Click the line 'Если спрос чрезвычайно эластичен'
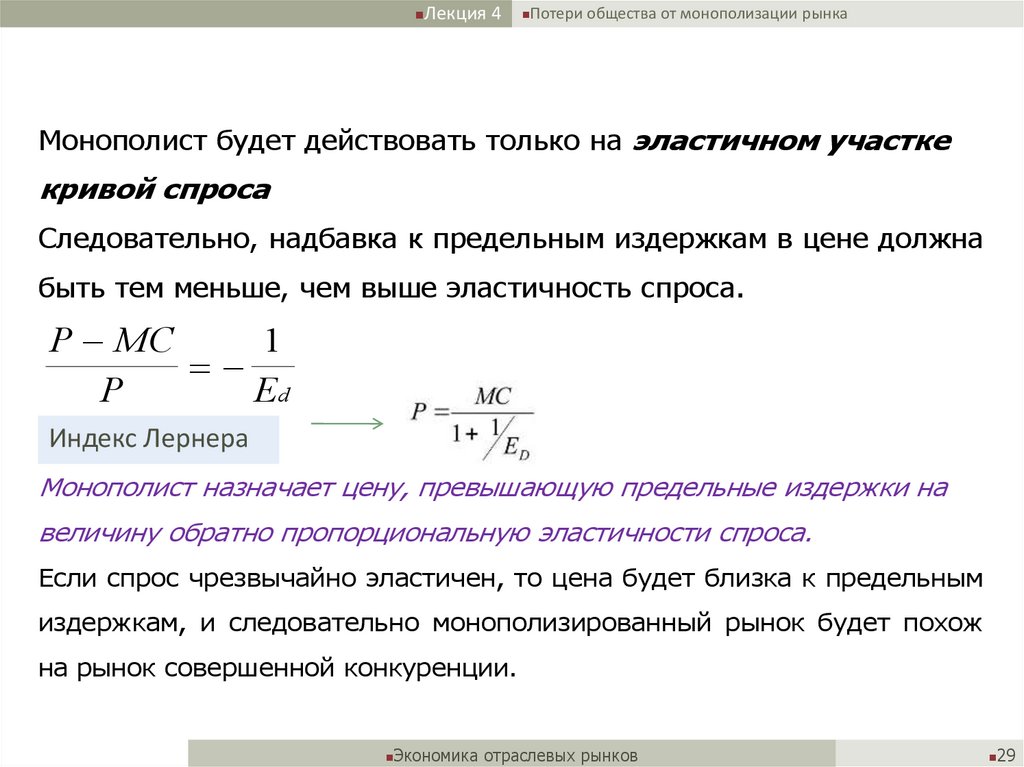The image size is (1024, 767). 510,579
